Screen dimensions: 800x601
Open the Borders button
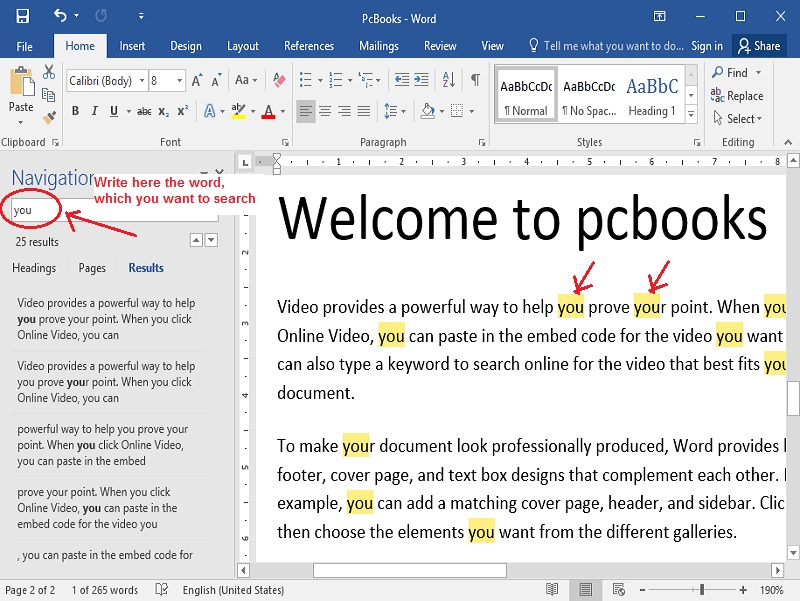[457, 111]
